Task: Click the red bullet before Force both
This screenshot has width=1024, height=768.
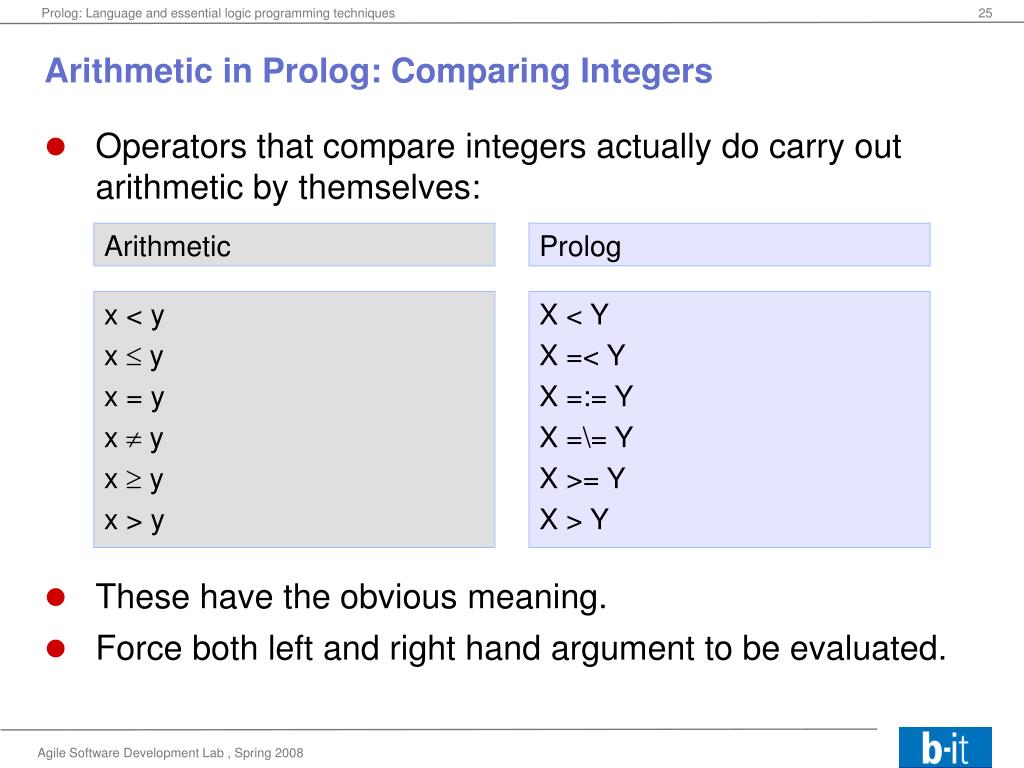Action: coord(56,648)
